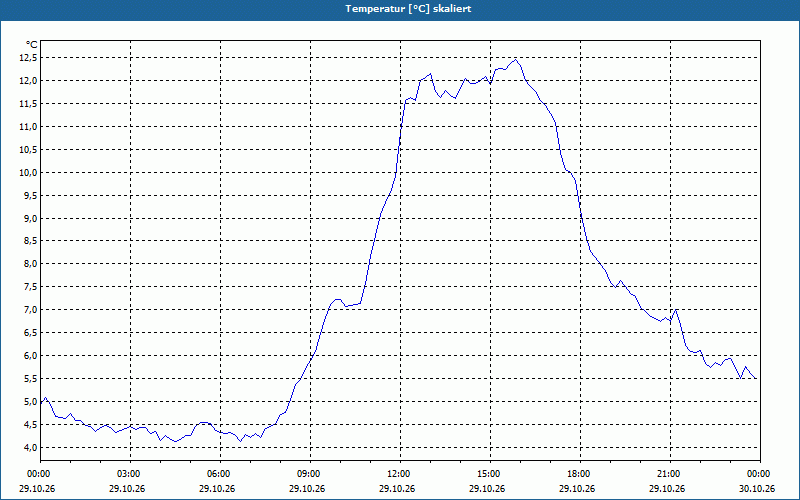This screenshot has height=500, width=800.
Task: Select the 10,0 temperature axis label
Action: click(29, 172)
